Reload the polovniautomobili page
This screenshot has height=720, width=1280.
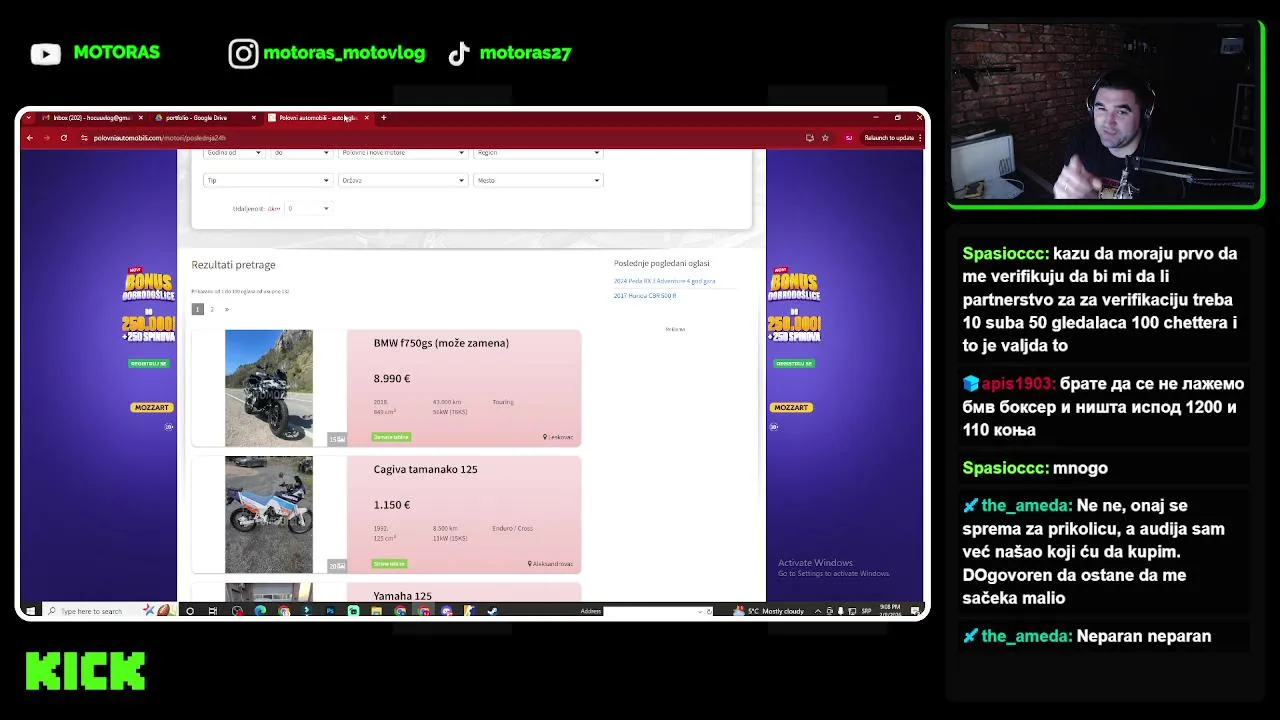63,138
